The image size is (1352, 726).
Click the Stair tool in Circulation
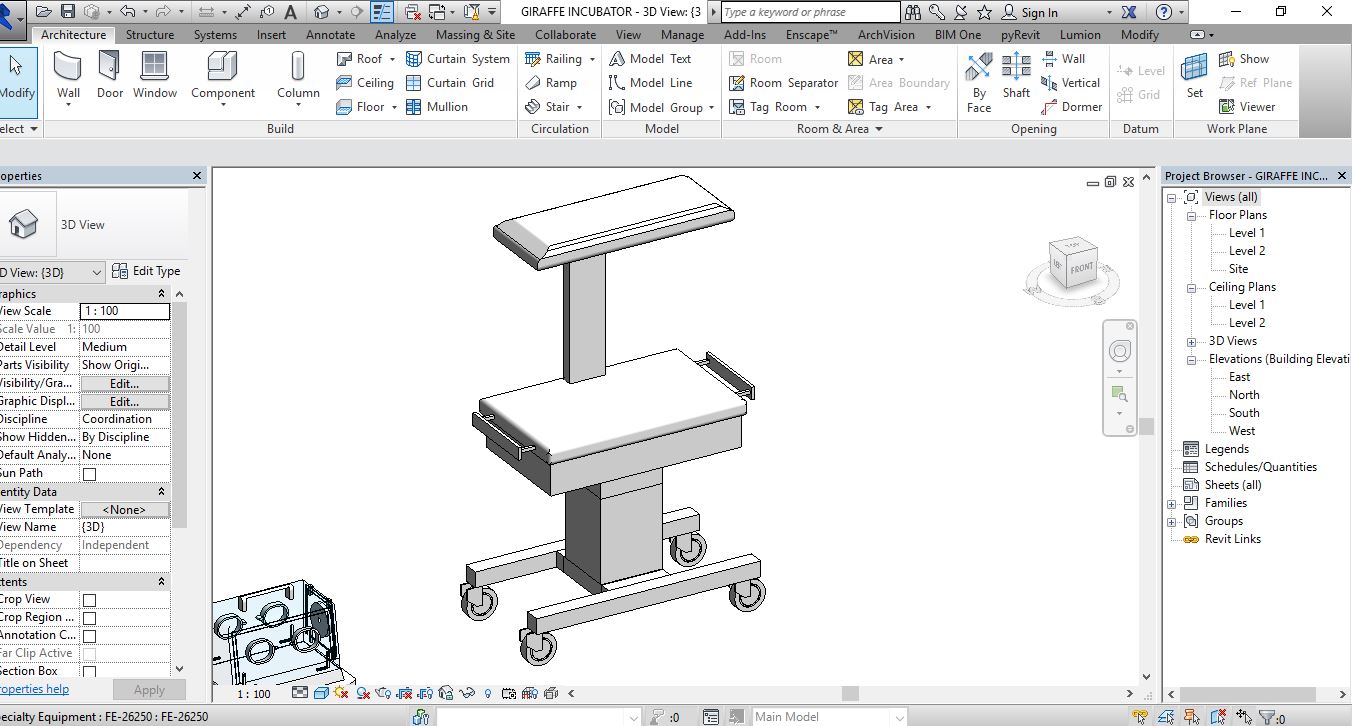[548, 107]
